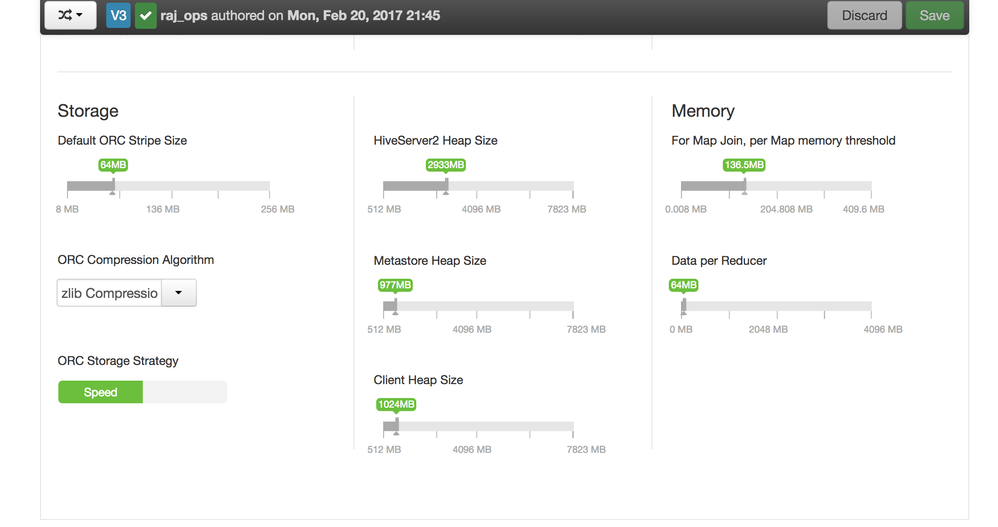Save the Hive configuration
Image resolution: width=998 pixels, height=527 pixels.
point(934,16)
